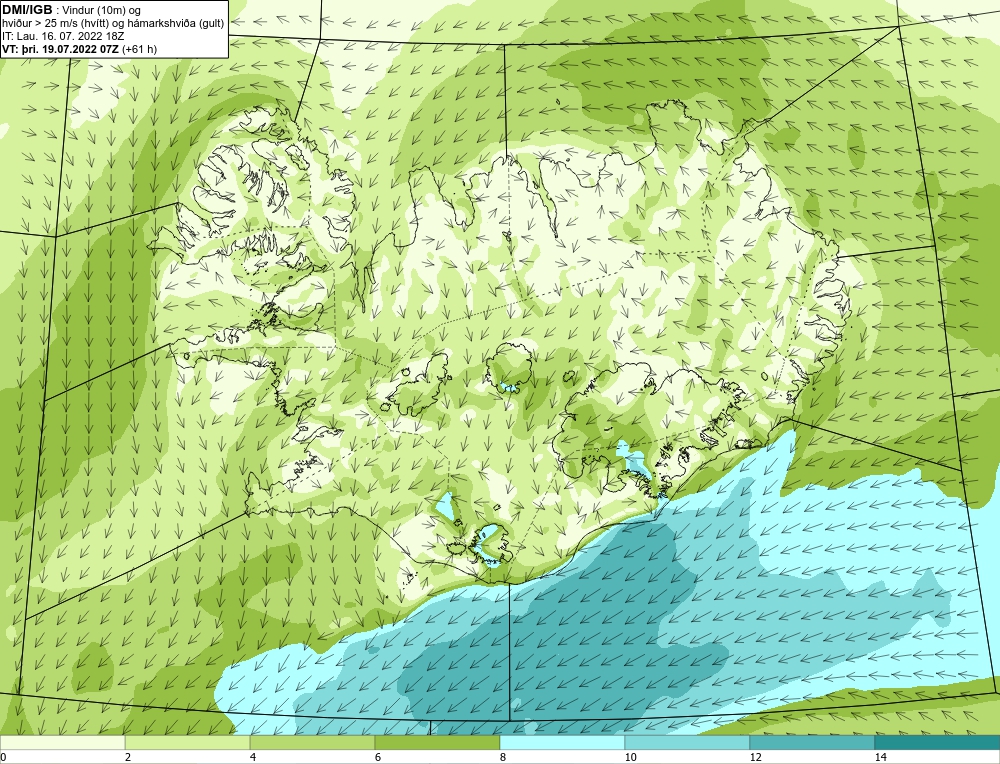Click the 12–14 m/s legend color swatch
The image size is (1000, 764).
(812, 742)
